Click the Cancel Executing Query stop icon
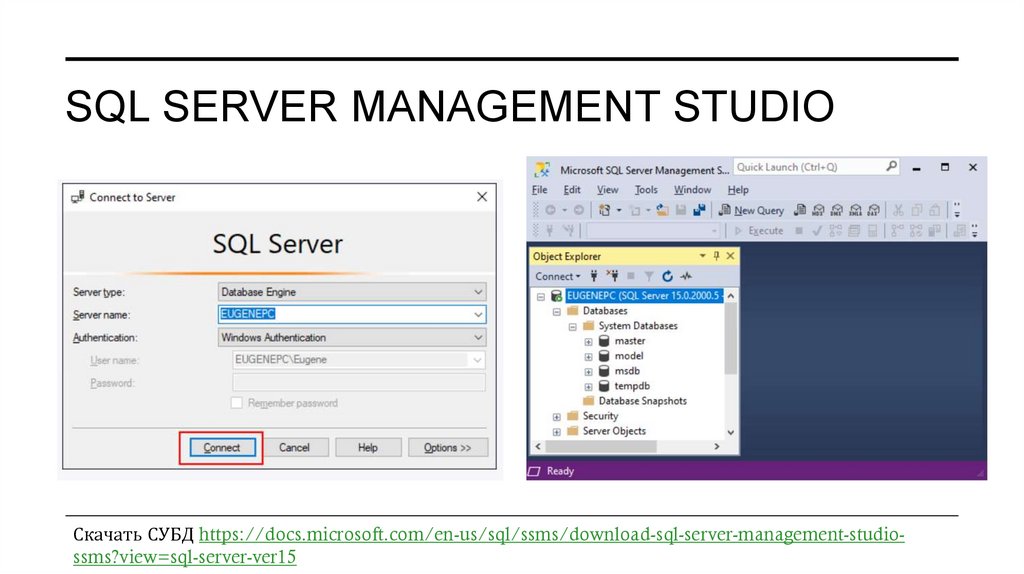This screenshot has height=574, width=1024. tap(799, 231)
